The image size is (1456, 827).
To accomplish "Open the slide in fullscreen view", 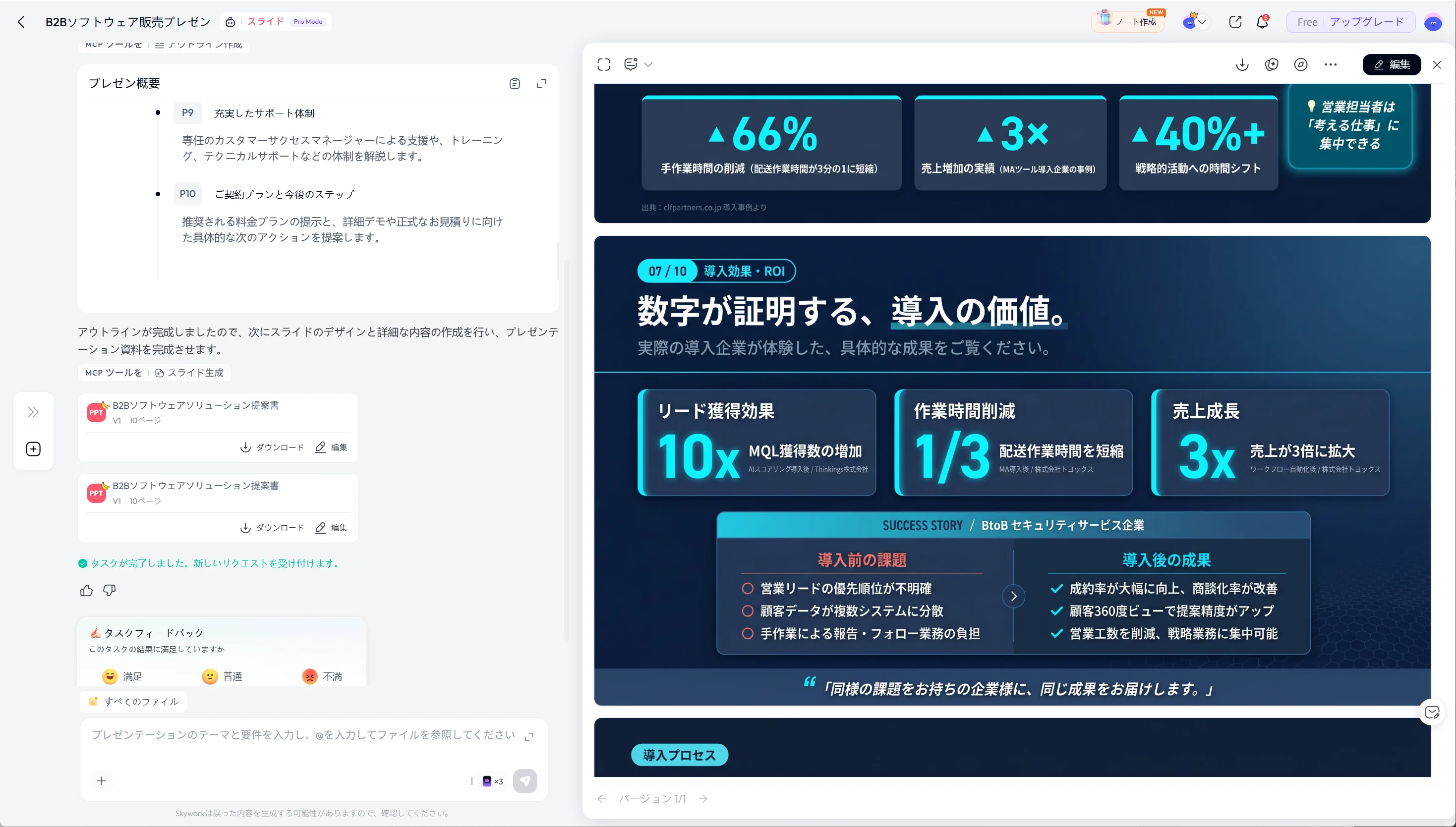I will point(604,64).
